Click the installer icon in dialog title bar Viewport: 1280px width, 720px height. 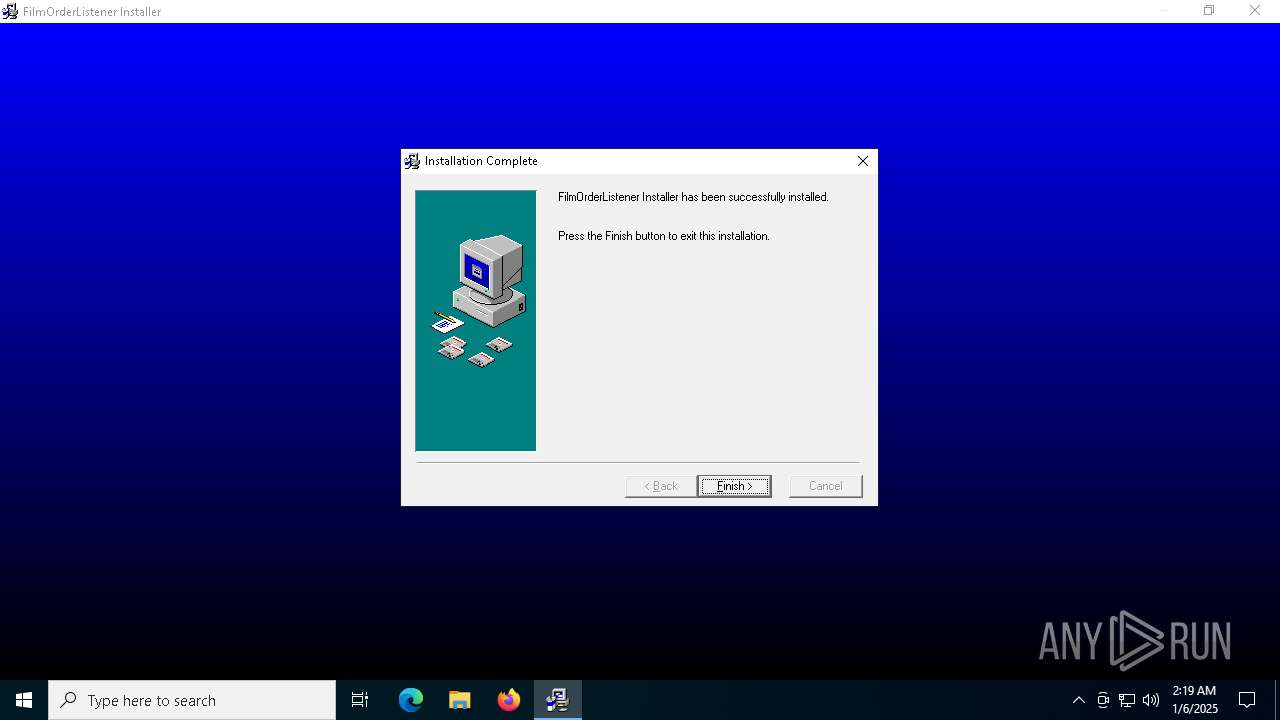[412, 161]
